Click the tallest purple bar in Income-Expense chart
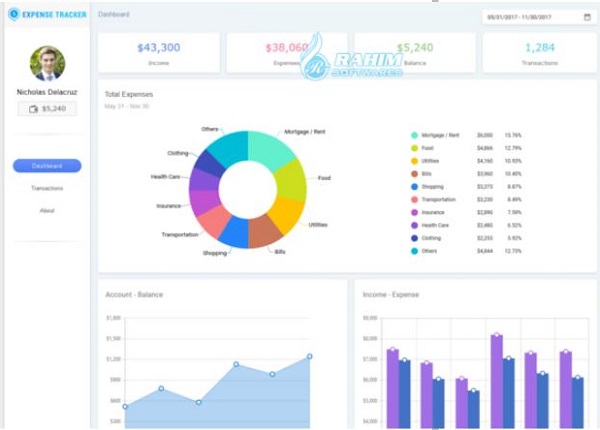The width and height of the screenshot is (600, 430). (x=497, y=381)
